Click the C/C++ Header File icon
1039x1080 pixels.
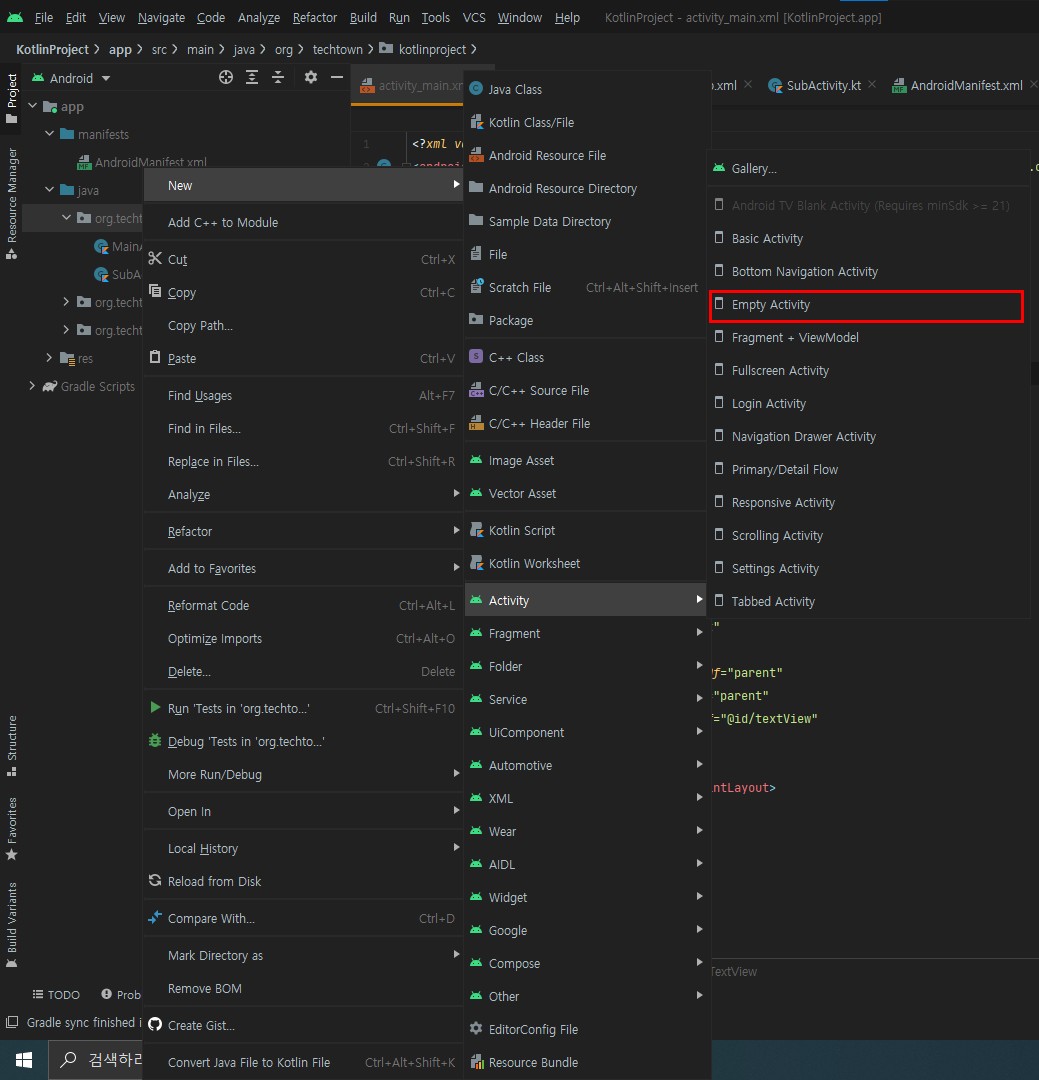coord(476,423)
